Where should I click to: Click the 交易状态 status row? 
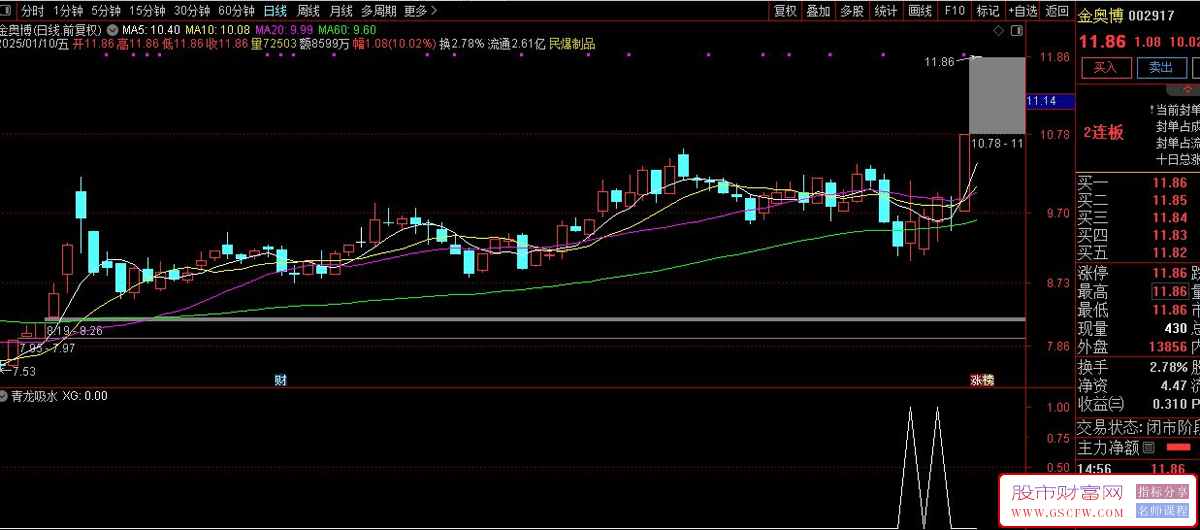coord(1137,426)
